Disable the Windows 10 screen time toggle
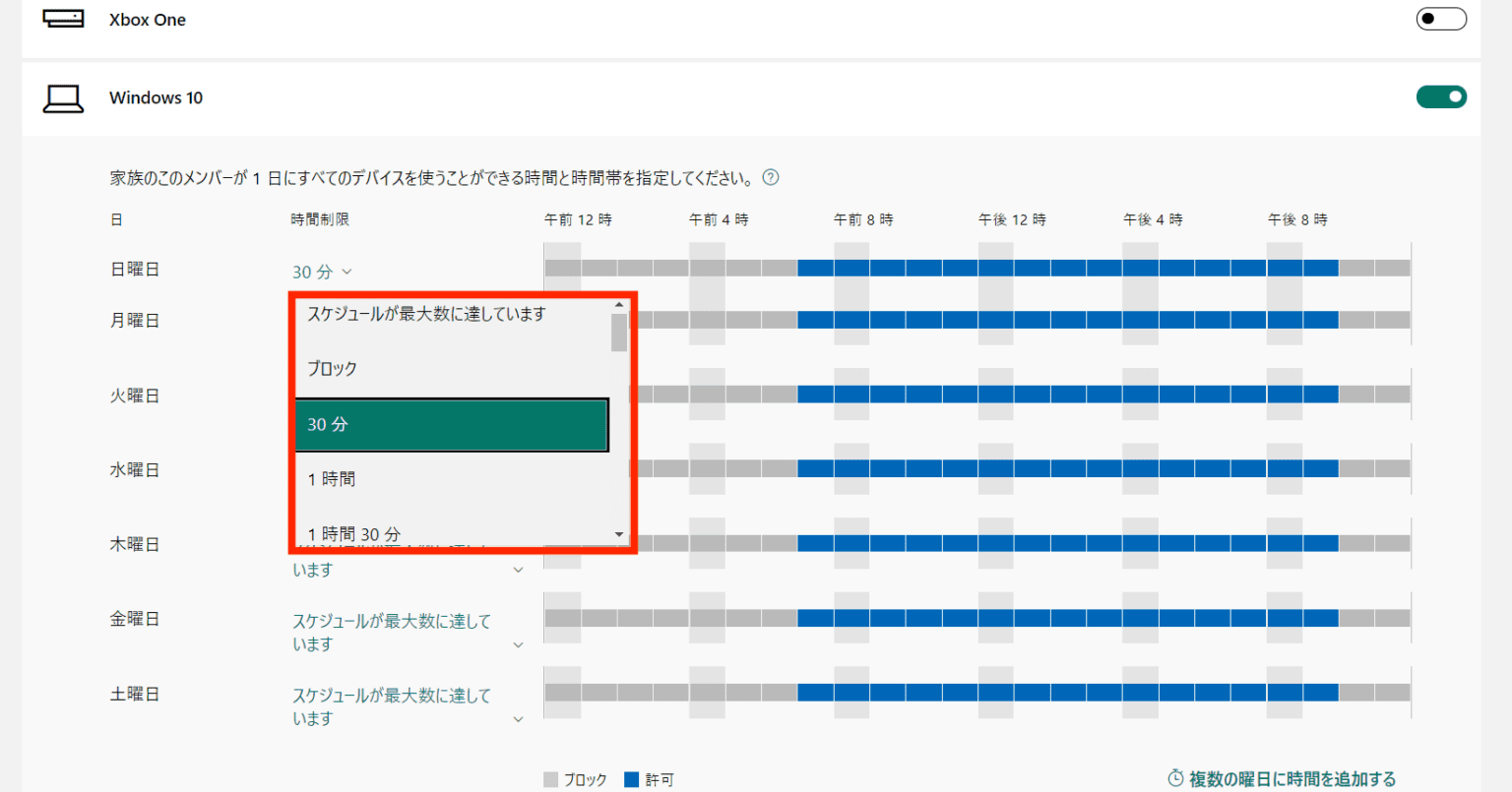 pyautogui.click(x=1441, y=96)
